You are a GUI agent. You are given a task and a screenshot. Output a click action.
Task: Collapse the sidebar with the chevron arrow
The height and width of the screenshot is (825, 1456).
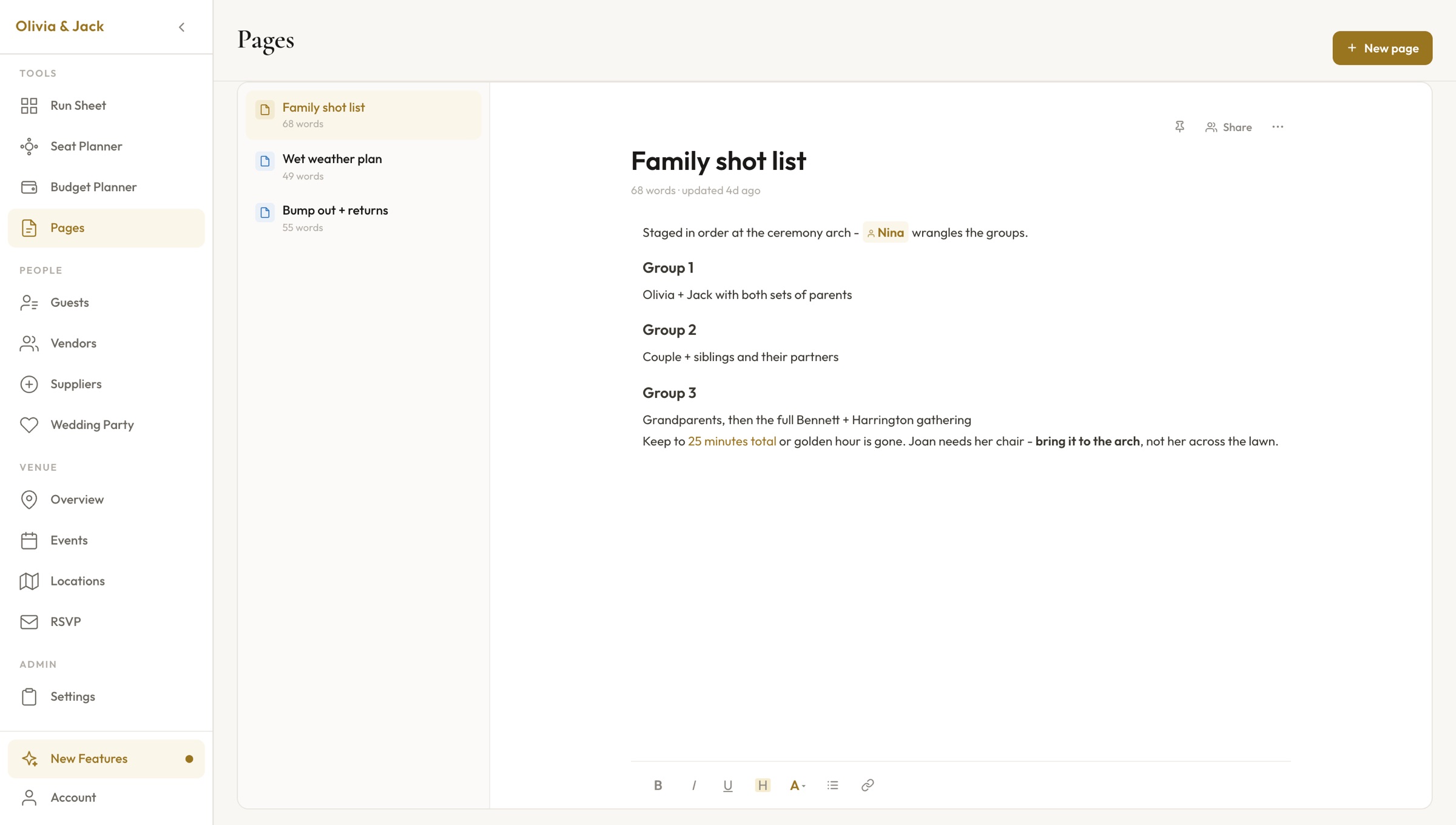(x=181, y=27)
